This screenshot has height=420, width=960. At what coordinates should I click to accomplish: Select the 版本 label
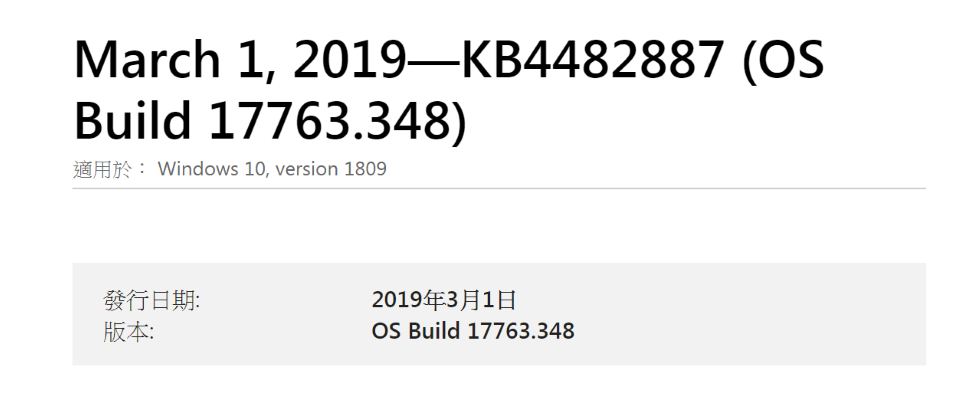[129, 332]
